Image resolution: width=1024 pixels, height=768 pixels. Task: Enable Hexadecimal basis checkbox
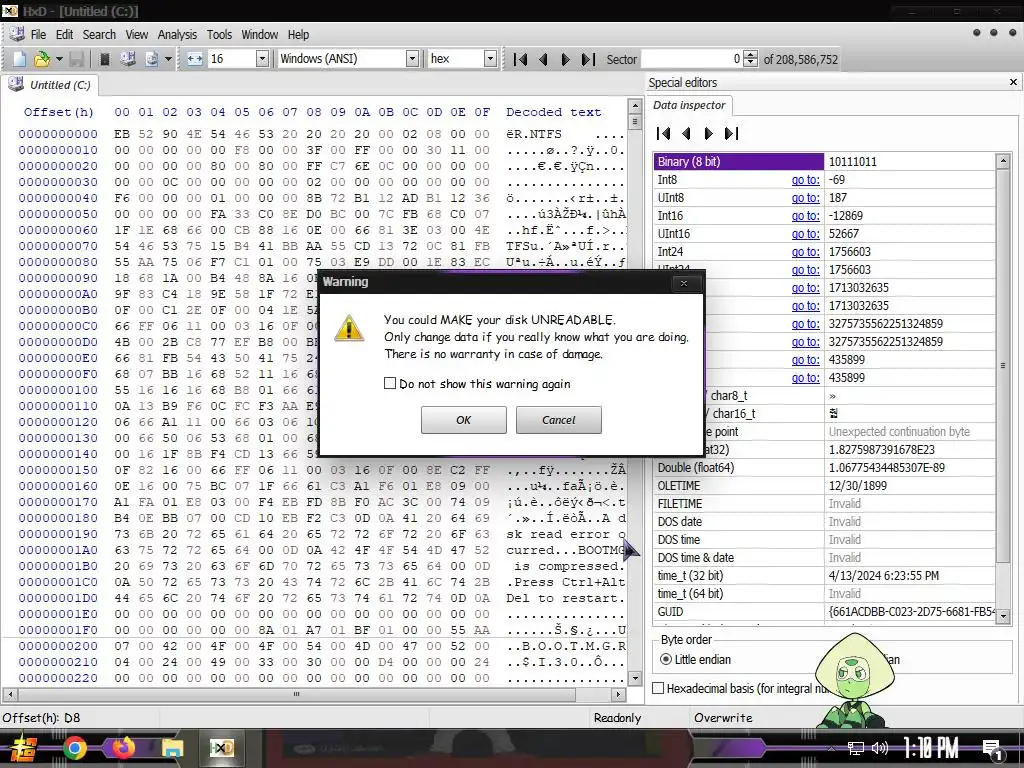[658, 688]
